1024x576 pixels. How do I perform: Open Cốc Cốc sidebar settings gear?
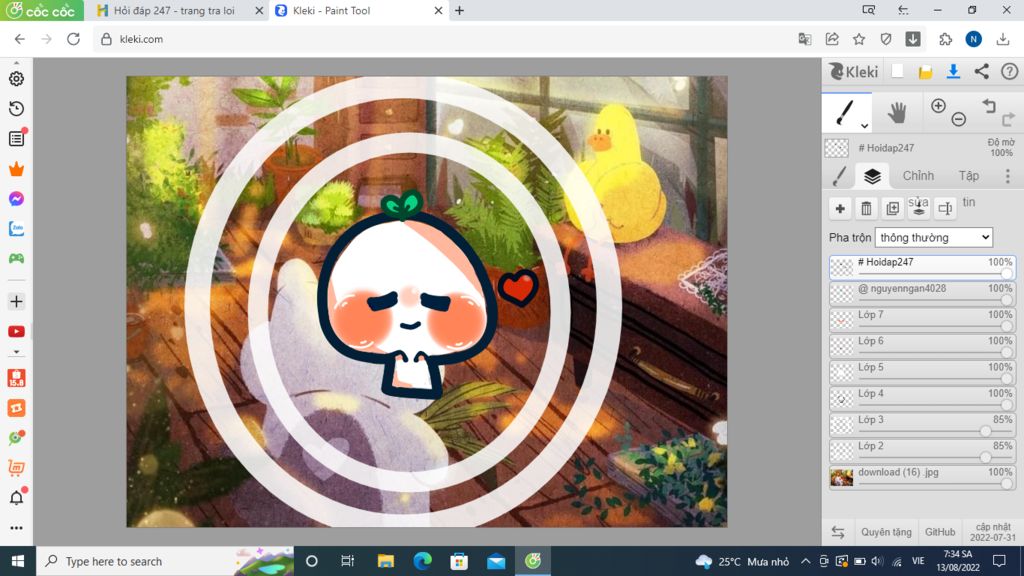click(16, 78)
